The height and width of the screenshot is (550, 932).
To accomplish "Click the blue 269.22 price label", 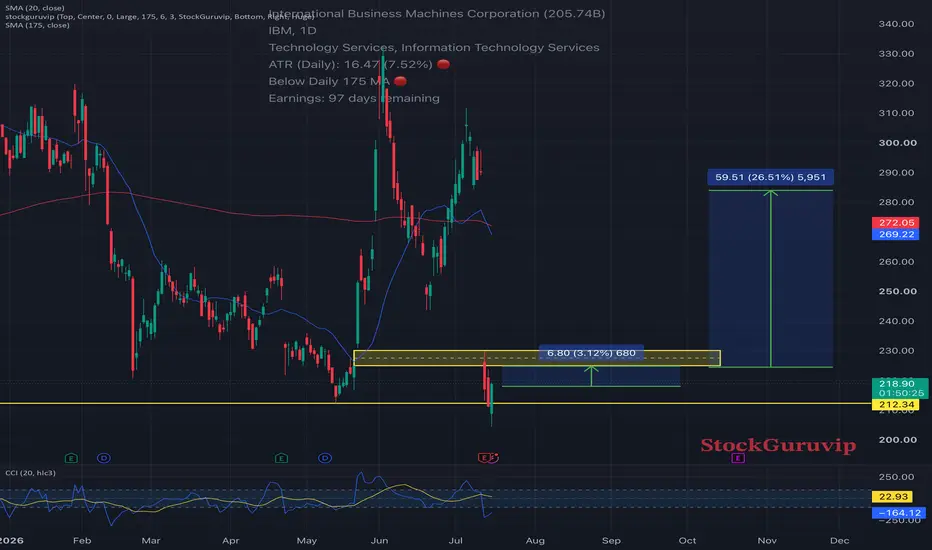I will coord(896,234).
